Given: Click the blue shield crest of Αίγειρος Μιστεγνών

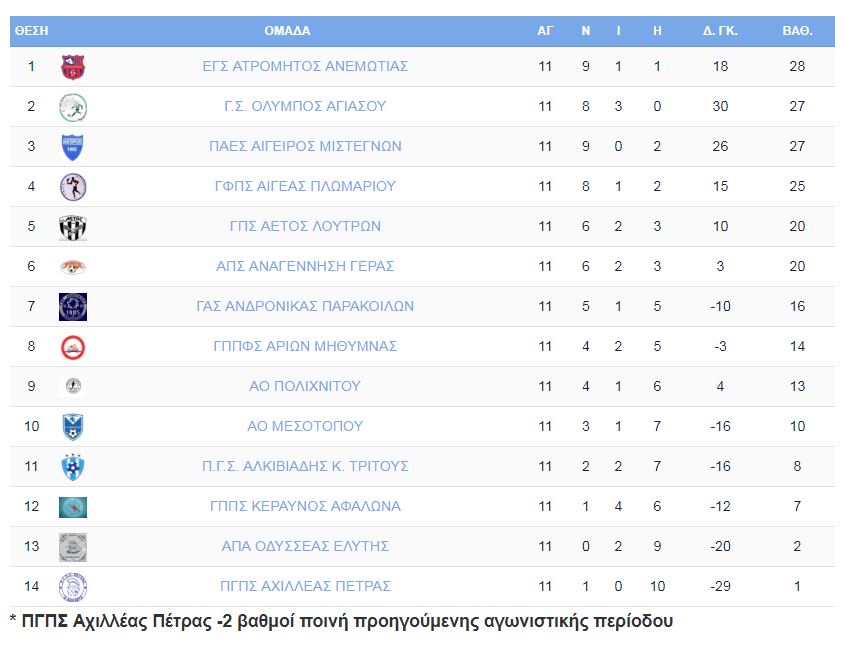Looking at the screenshot, I should (73, 147).
